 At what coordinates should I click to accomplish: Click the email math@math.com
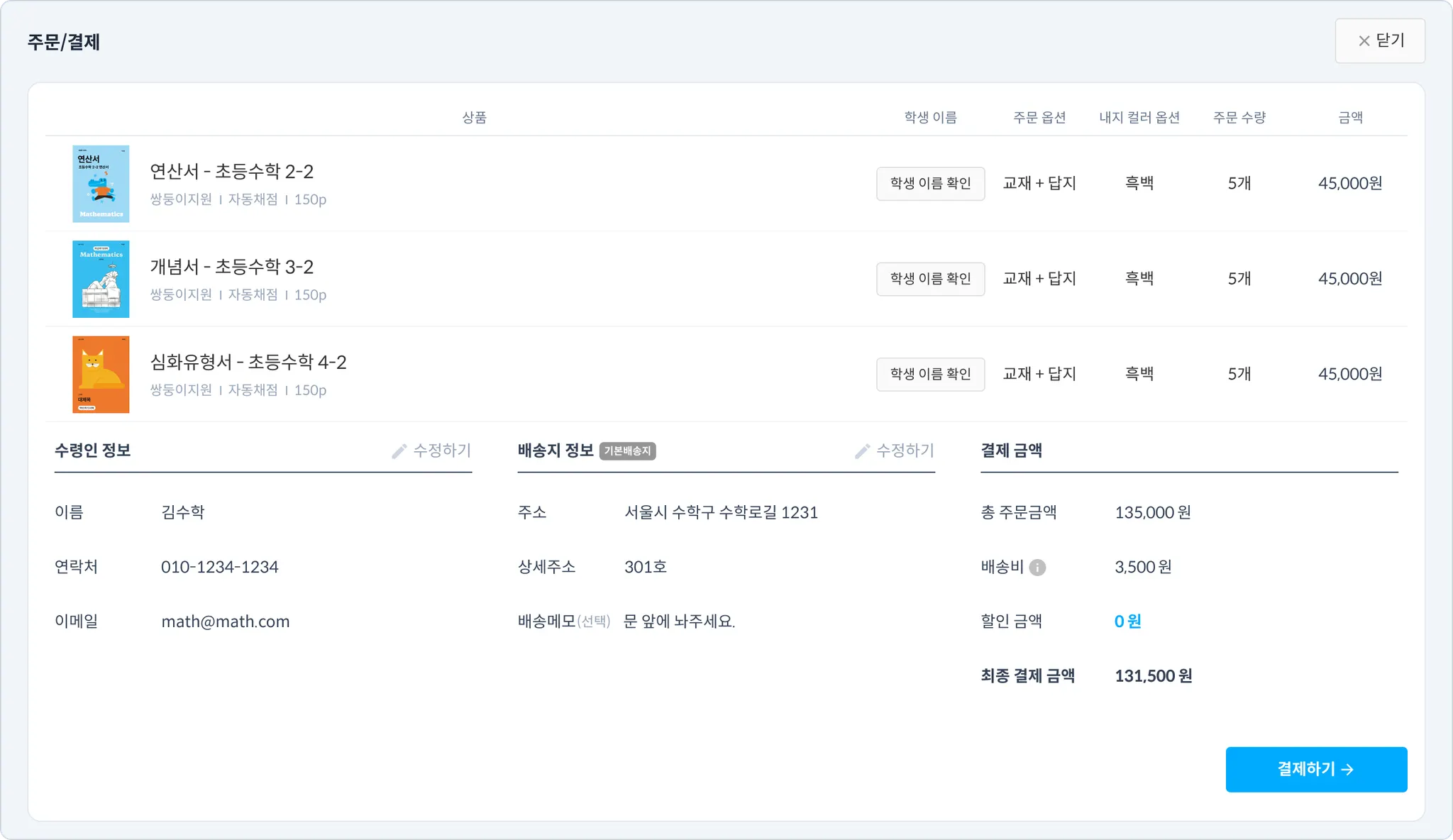[226, 621]
